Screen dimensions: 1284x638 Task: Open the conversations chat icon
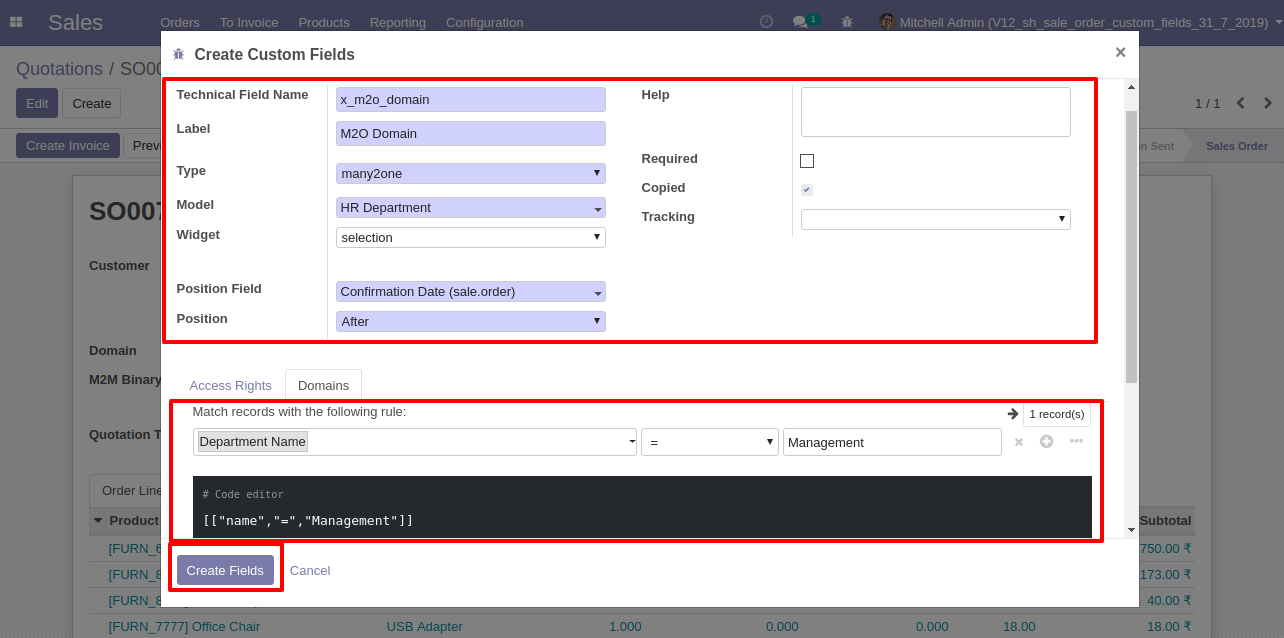pos(799,22)
